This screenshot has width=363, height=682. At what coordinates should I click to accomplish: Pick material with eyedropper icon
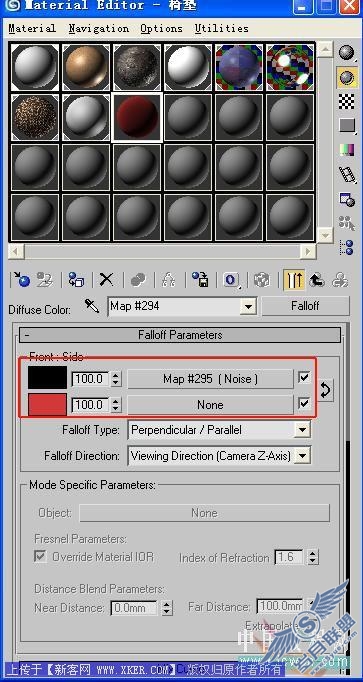point(92,306)
